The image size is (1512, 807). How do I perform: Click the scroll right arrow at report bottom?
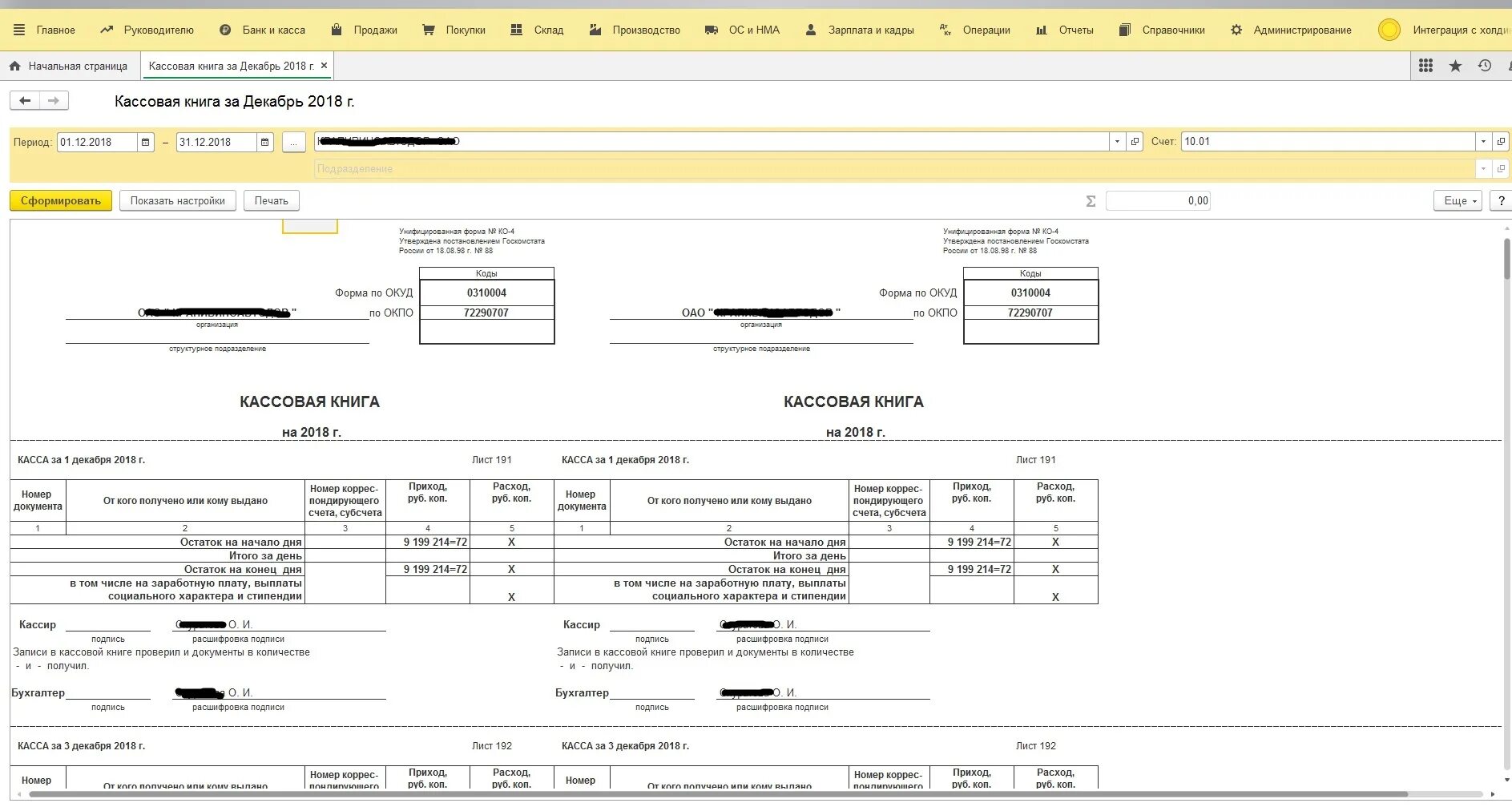tap(1492, 794)
